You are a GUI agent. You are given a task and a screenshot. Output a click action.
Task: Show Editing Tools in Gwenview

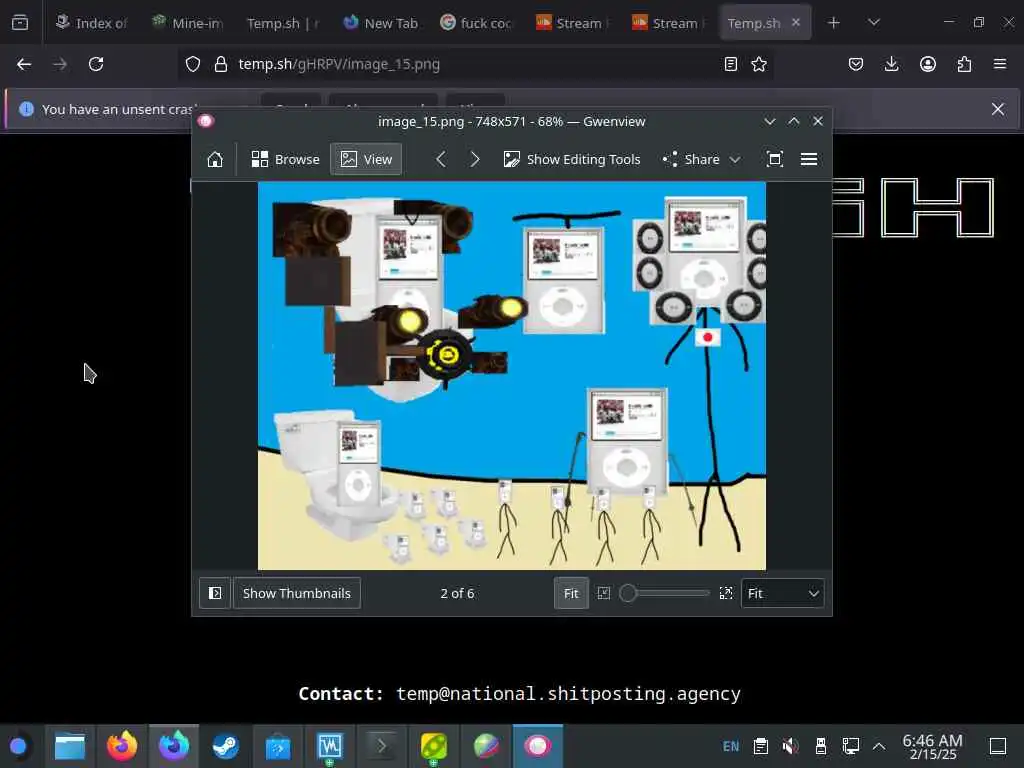571,159
